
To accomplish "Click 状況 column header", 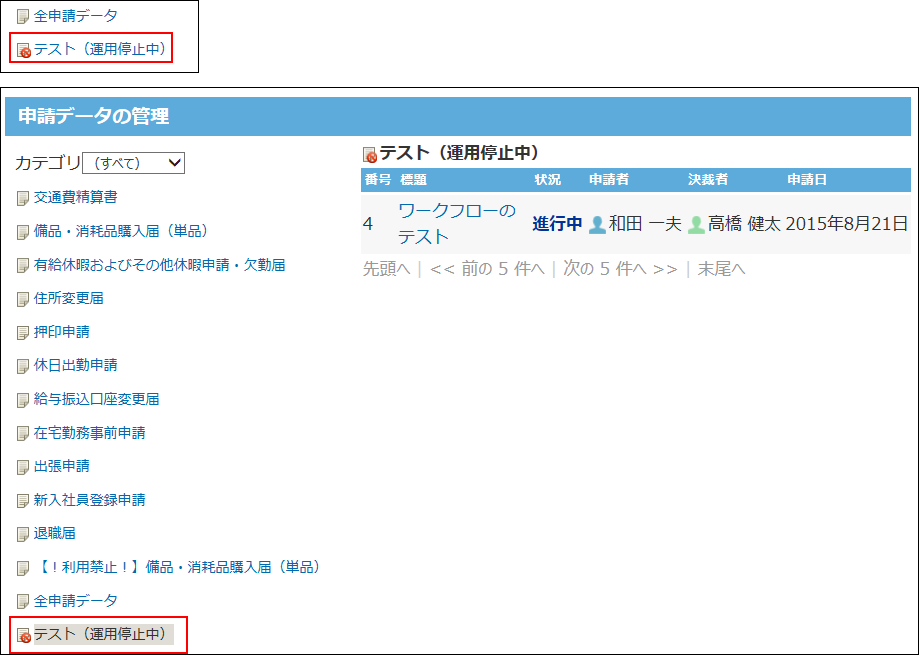I will click(x=547, y=179).
